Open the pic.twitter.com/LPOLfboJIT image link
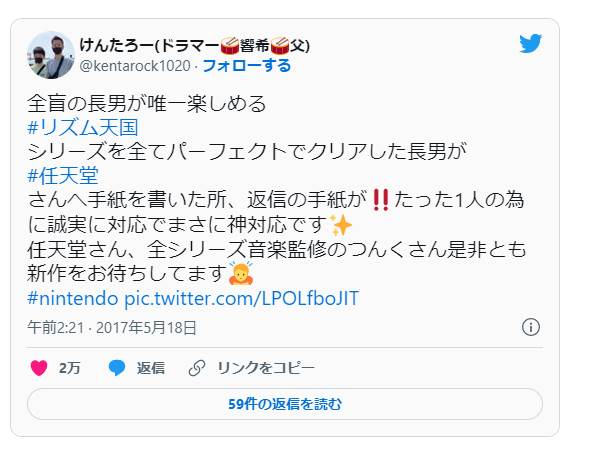 (x=242, y=298)
